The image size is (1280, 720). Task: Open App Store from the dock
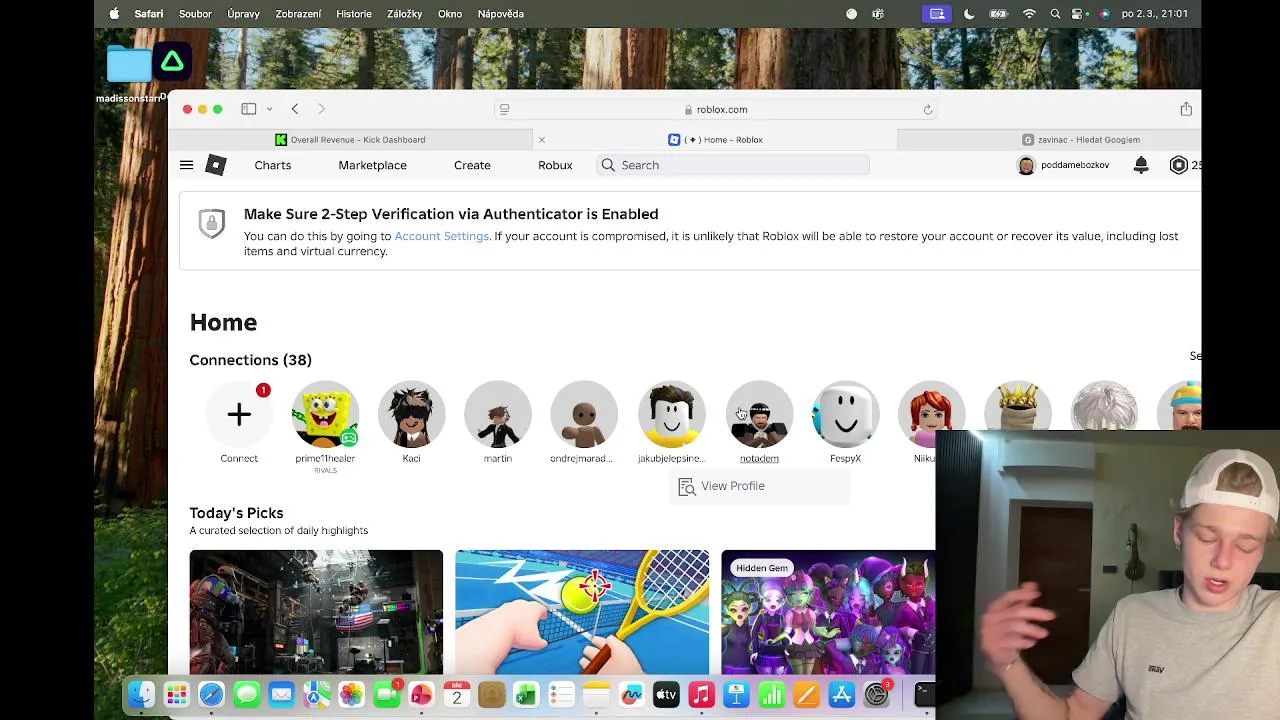841,694
